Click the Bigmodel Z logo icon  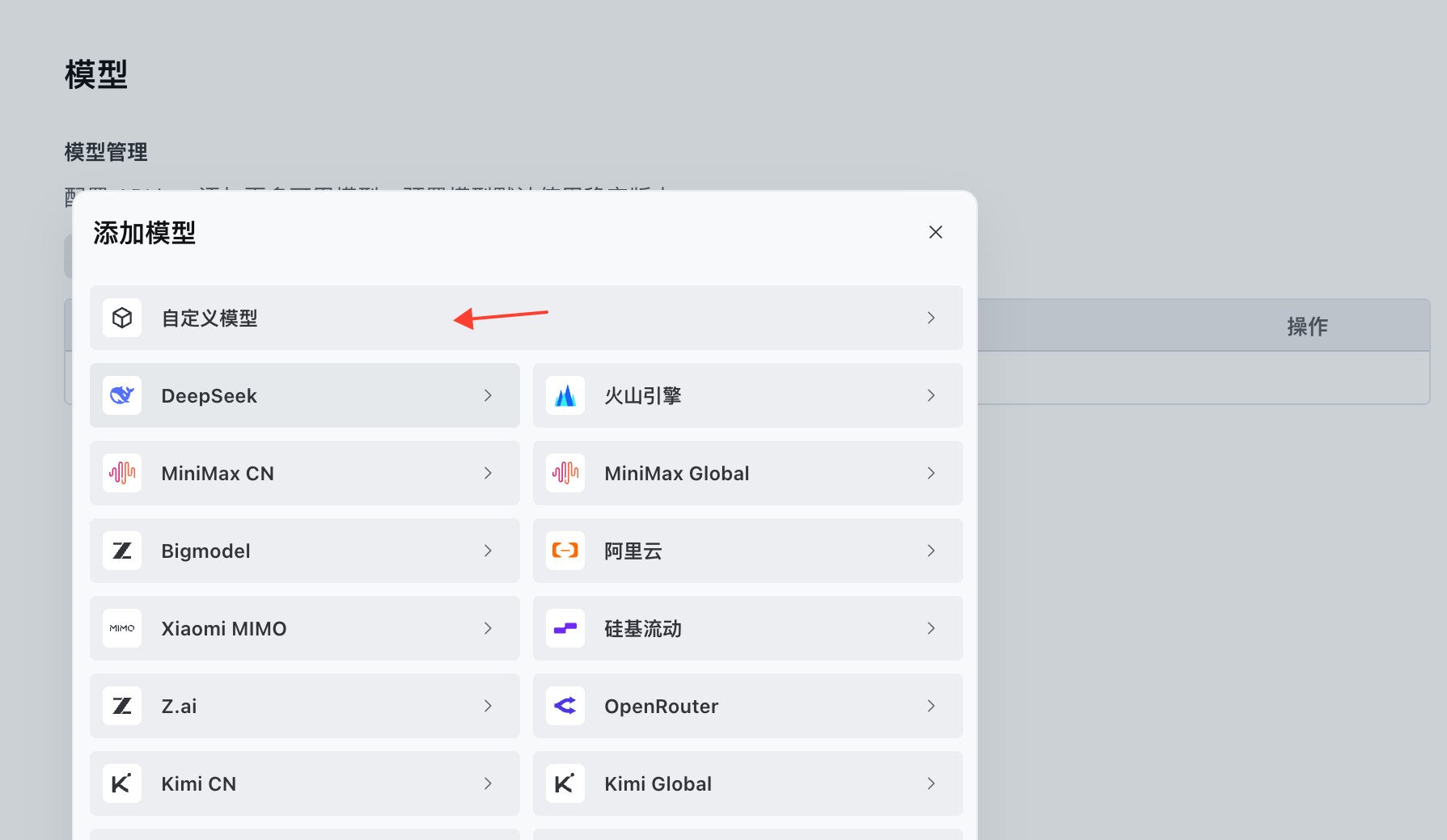pyautogui.click(x=122, y=551)
